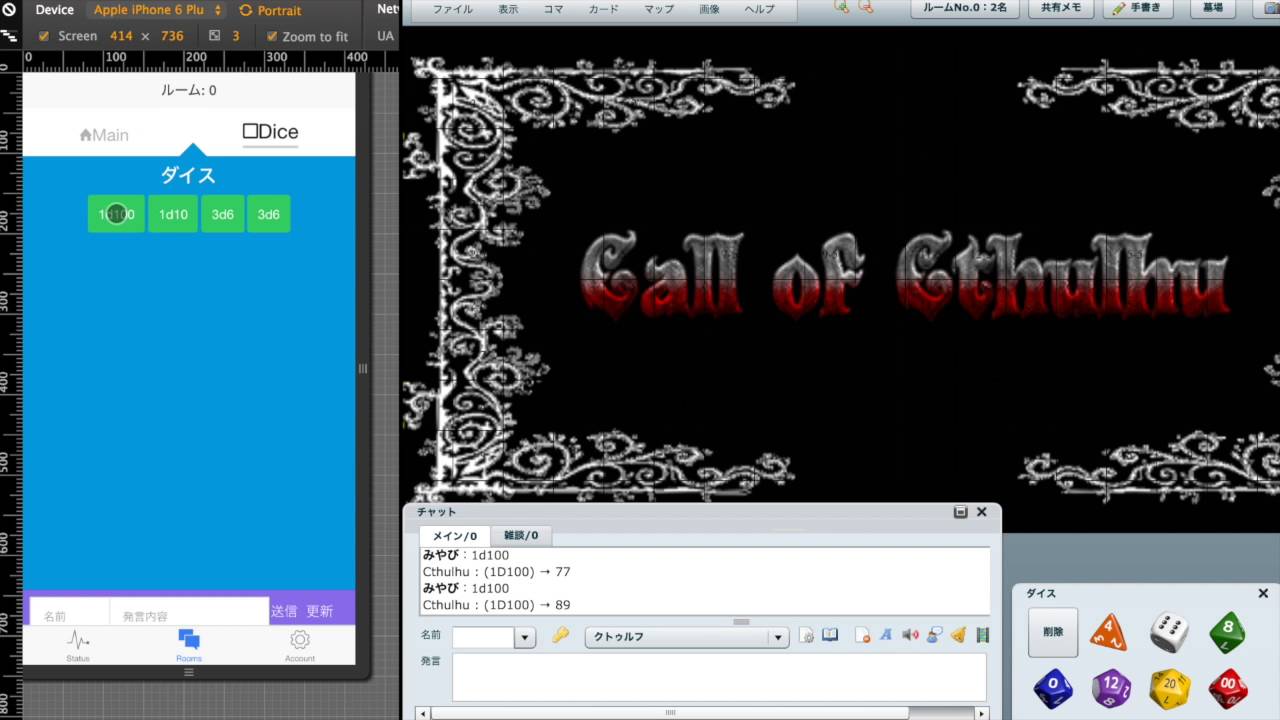
Task: Click the orange d4 die
Action: click(1108, 631)
